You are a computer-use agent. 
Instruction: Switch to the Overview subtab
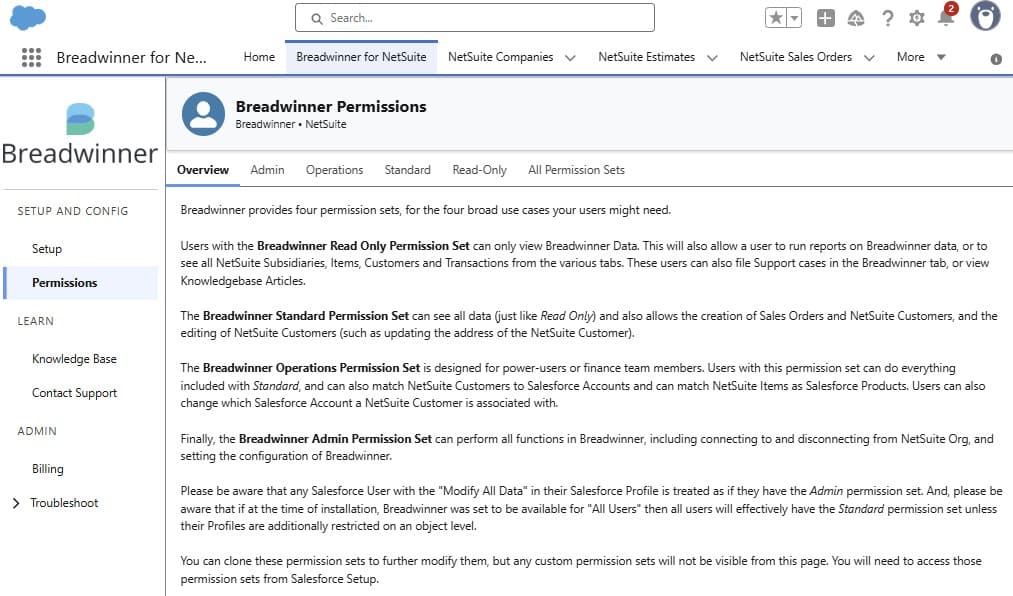(203, 170)
